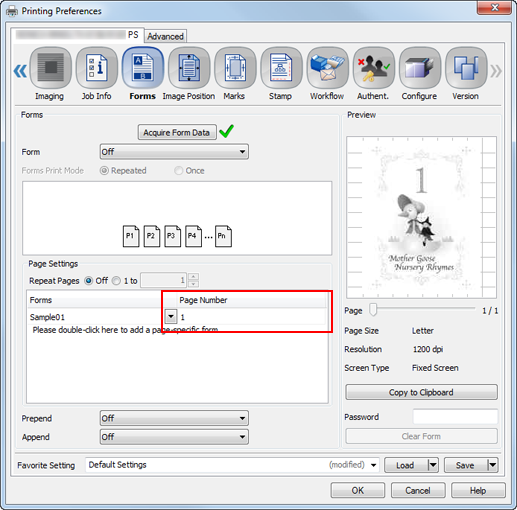Select the Repeated forms print mode

tap(104, 171)
